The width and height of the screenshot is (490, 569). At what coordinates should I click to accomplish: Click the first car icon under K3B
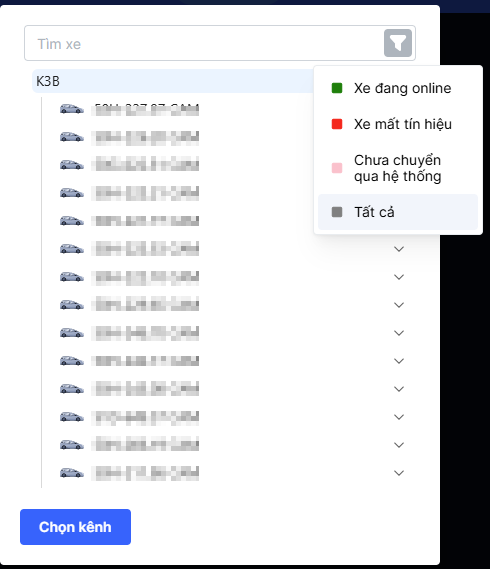pos(72,109)
